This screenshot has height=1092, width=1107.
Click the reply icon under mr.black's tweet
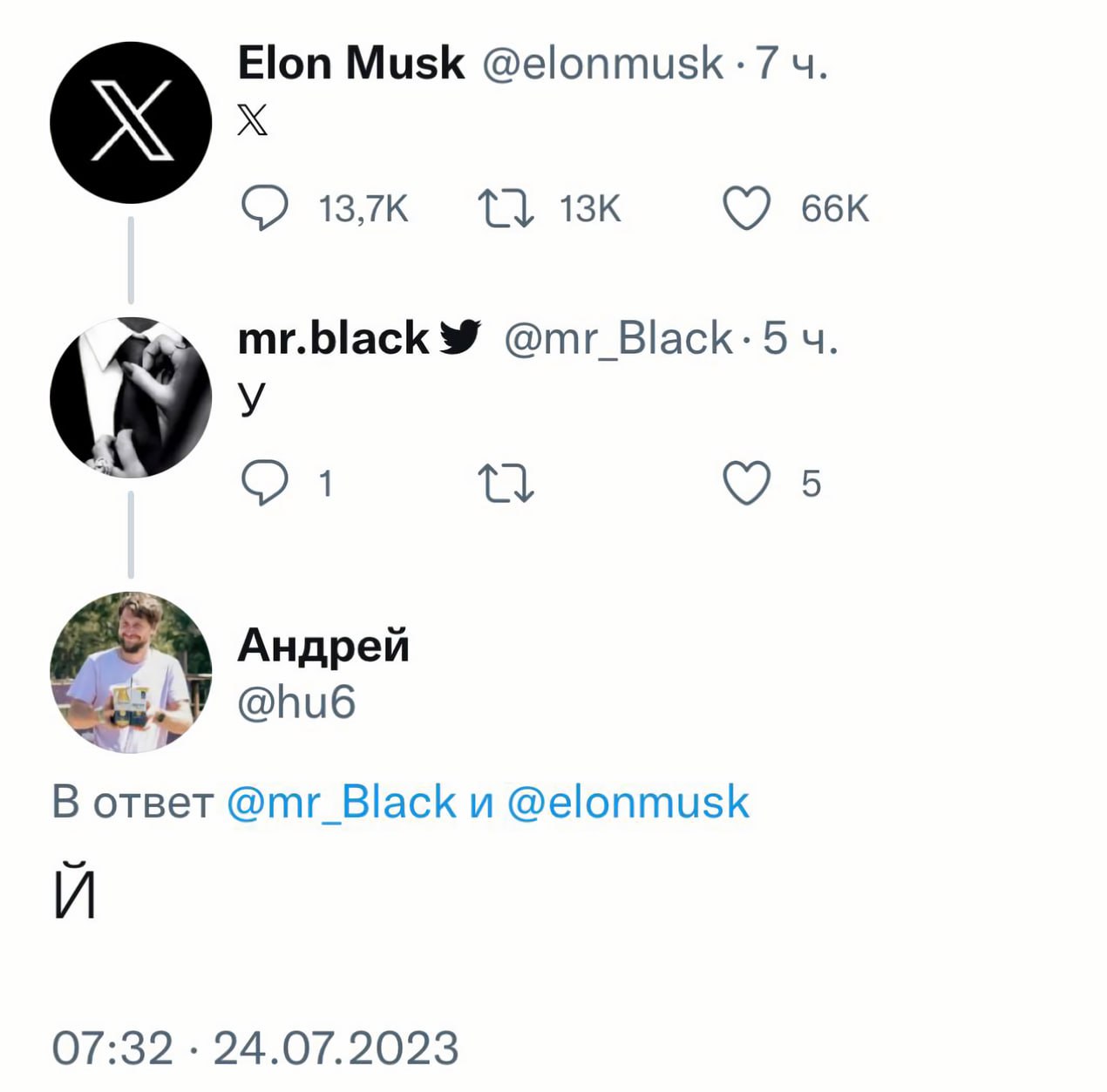point(264,484)
